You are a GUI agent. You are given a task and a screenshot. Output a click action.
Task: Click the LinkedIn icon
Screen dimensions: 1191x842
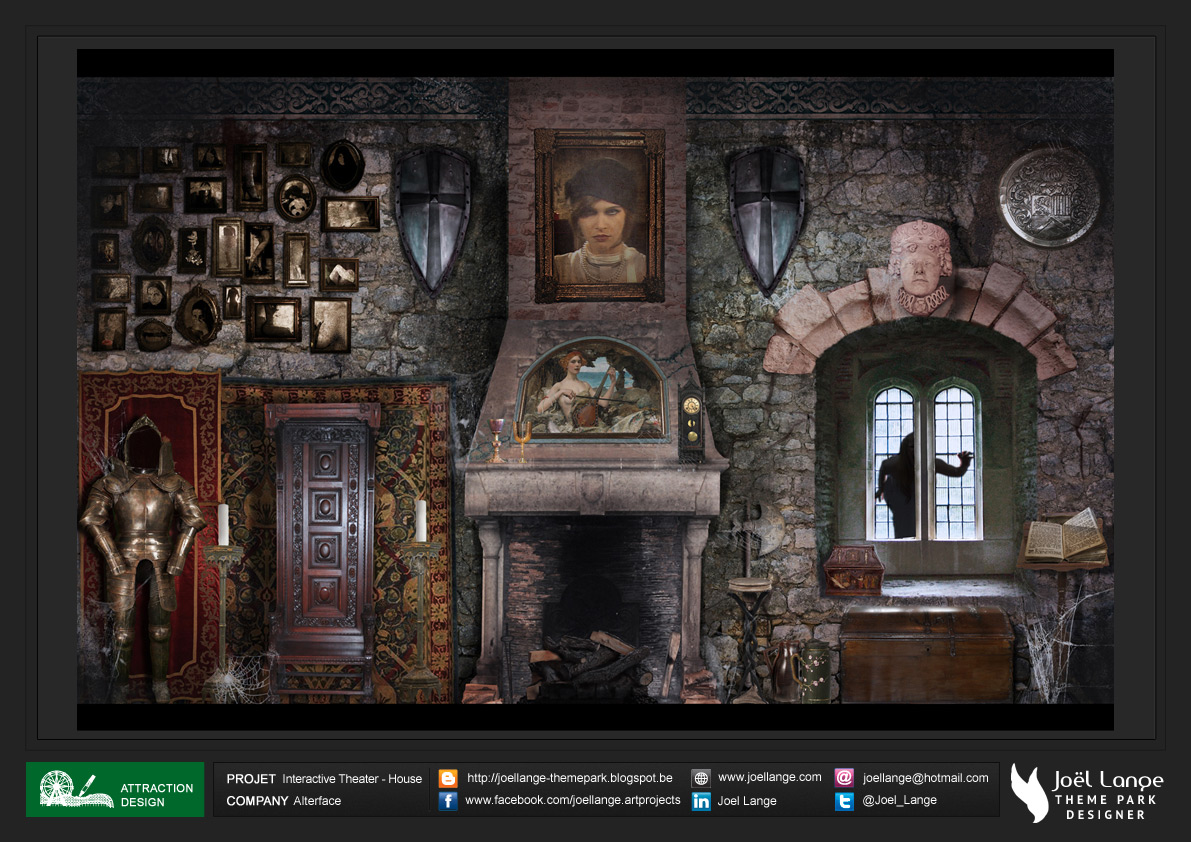701,801
